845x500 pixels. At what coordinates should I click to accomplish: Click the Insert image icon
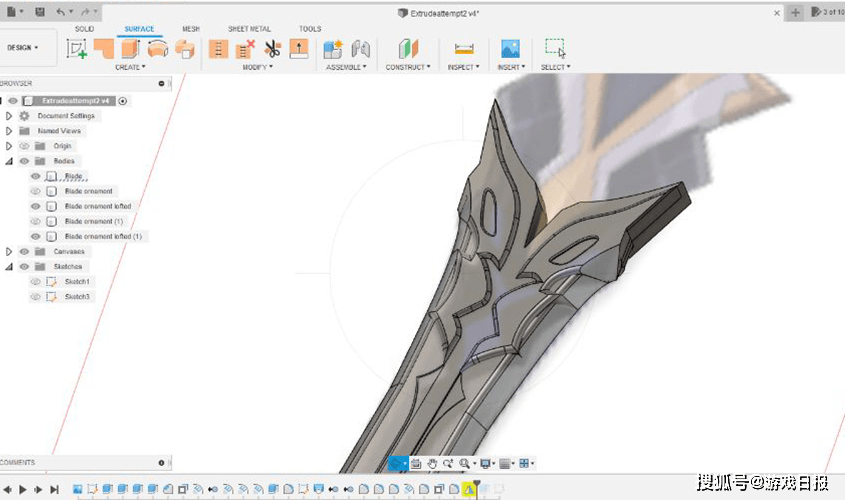tap(510, 48)
